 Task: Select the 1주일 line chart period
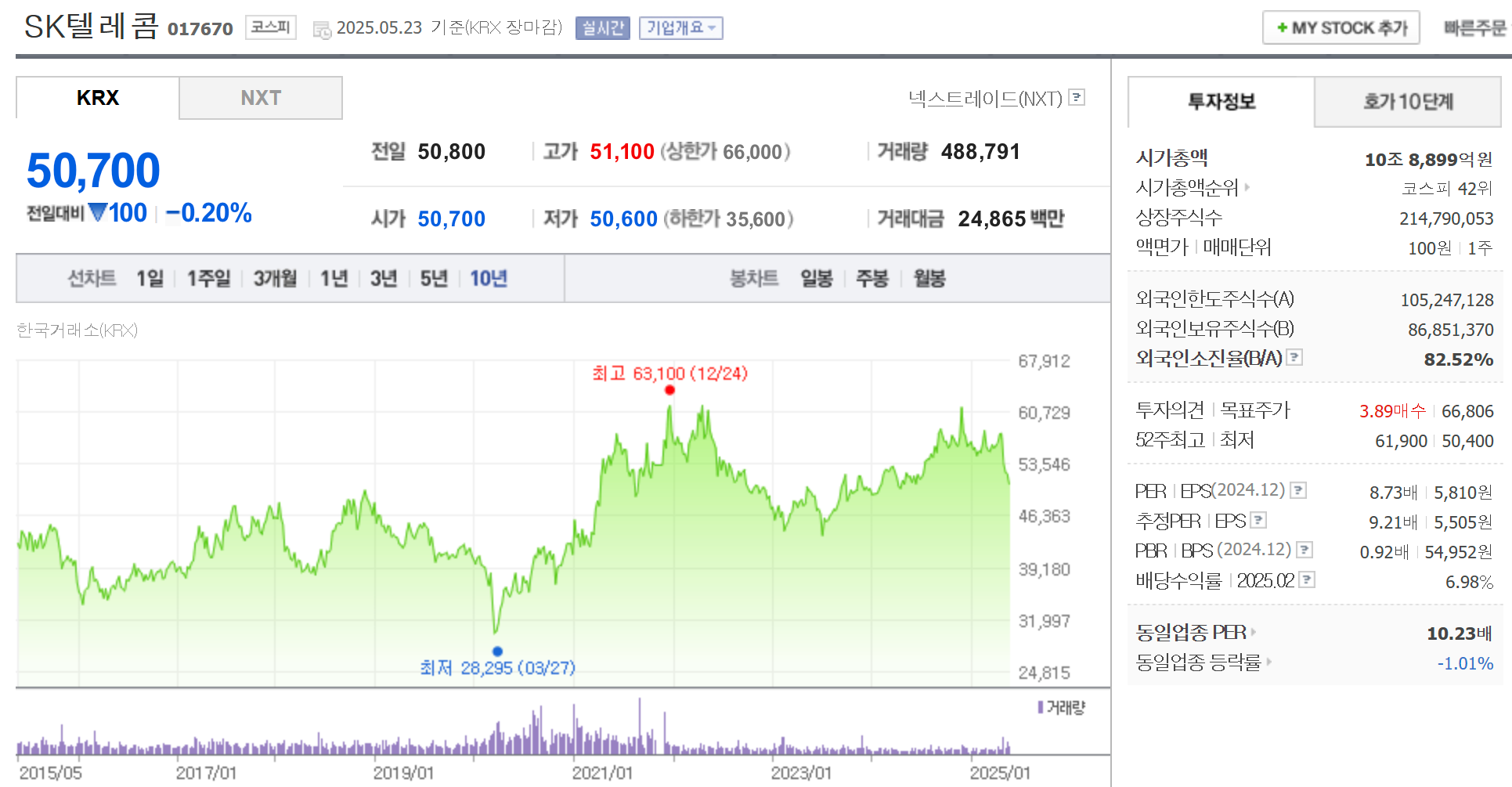click(x=208, y=278)
